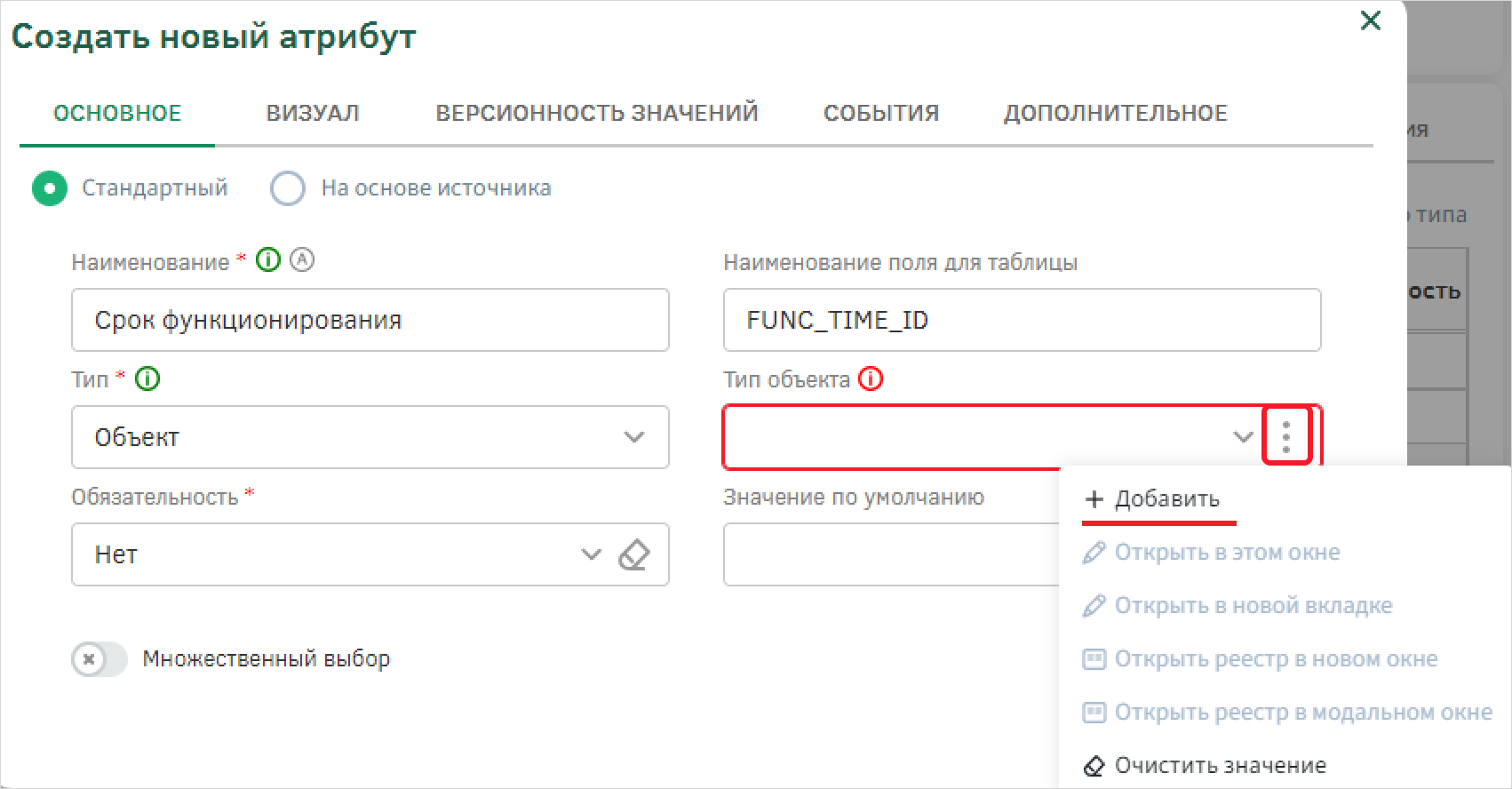Click eraser icon beside Очистить значение
Screen dimensions: 1512x789
tap(1094, 766)
